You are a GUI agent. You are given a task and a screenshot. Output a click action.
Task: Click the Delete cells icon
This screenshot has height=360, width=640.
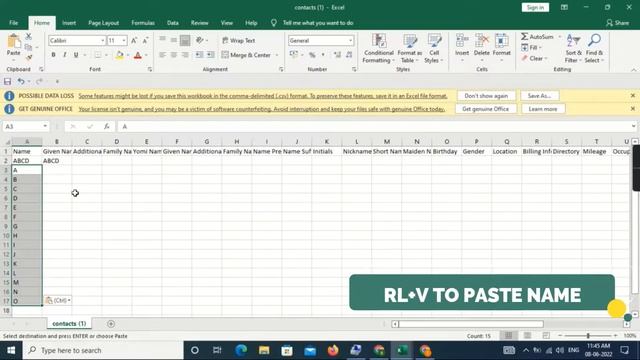482,41
